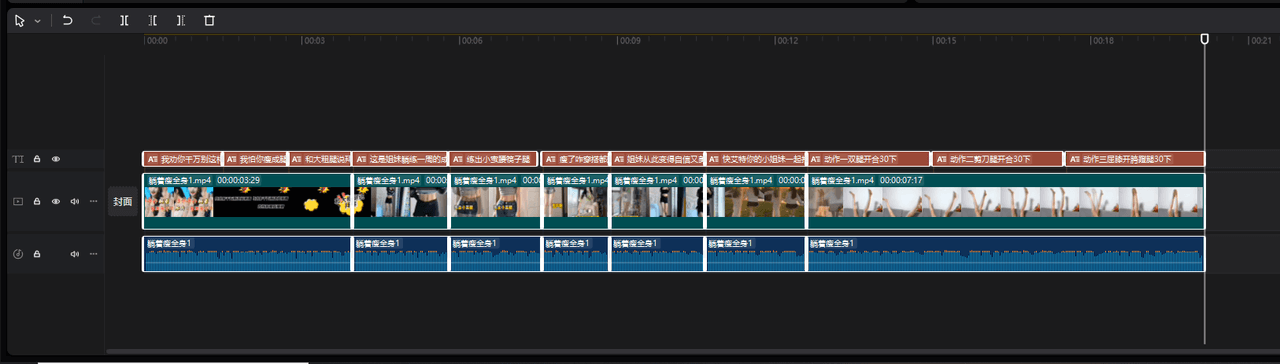Select the video clip lasting 00:00:07:17
Image resolution: width=1280 pixels, height=364 pixels.
(x=1005, y=201)
